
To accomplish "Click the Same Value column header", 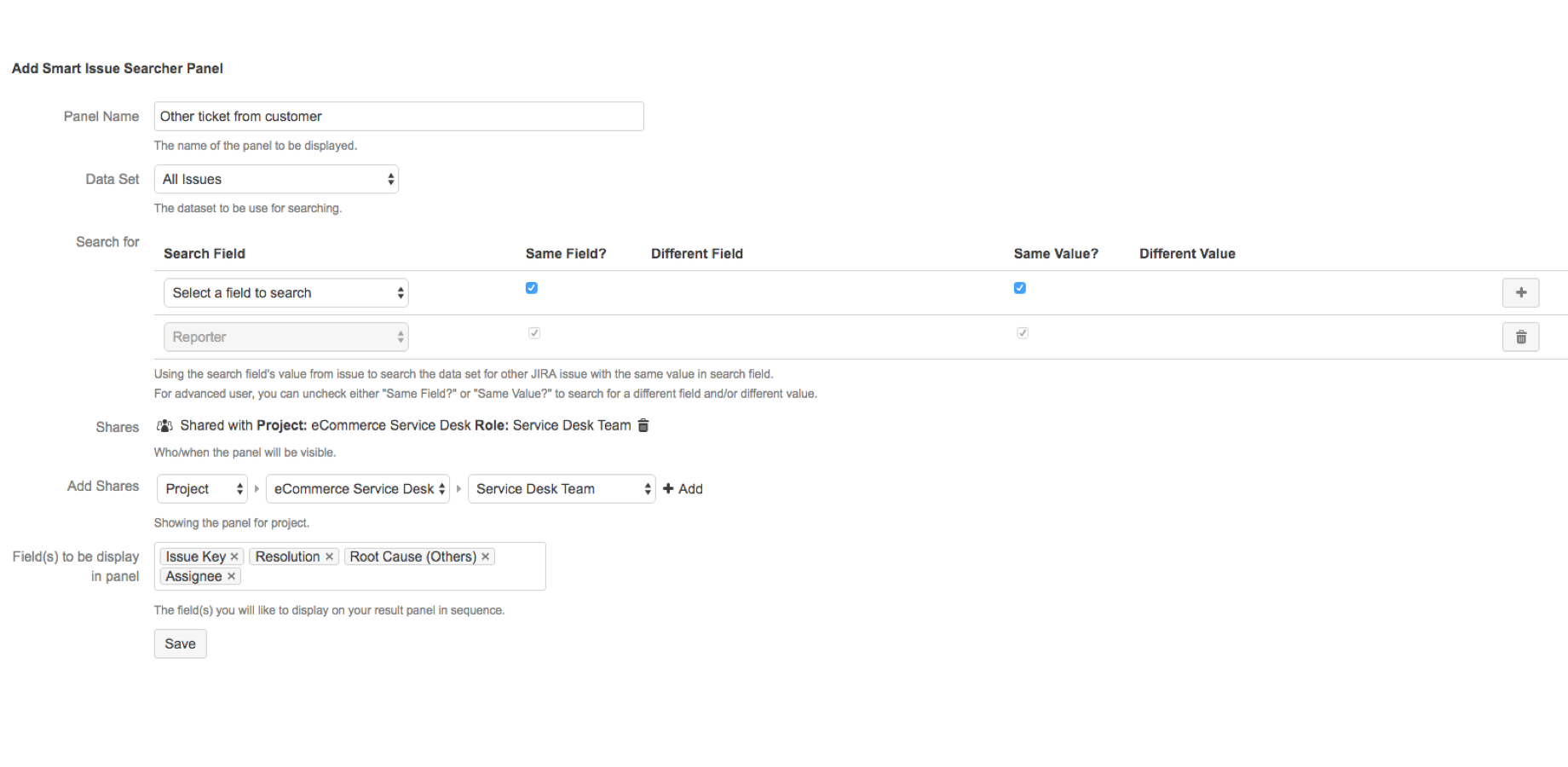I will [1056, 253].
